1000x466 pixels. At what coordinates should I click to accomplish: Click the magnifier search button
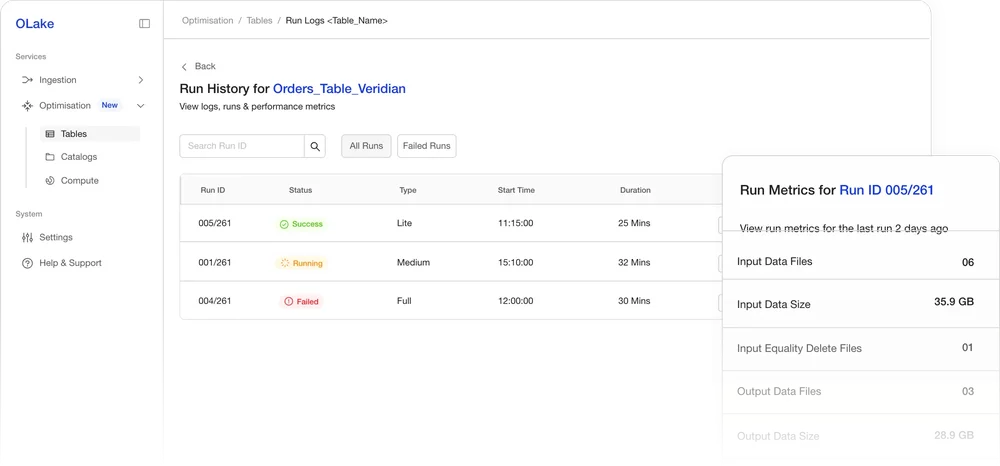pyautogui.click(x=315, y=146)
